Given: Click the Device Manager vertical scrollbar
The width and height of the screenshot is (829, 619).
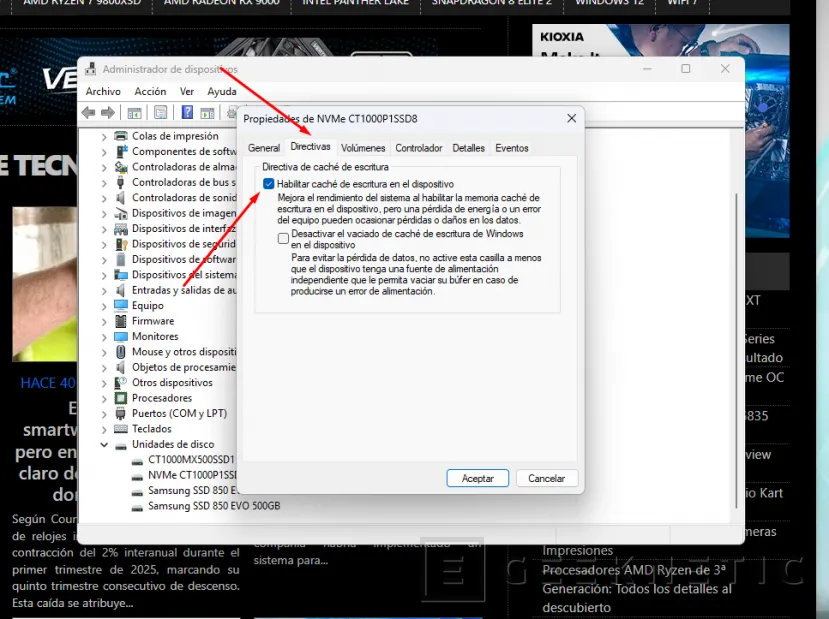Looking at the screenshot, I should pos(736,350).
